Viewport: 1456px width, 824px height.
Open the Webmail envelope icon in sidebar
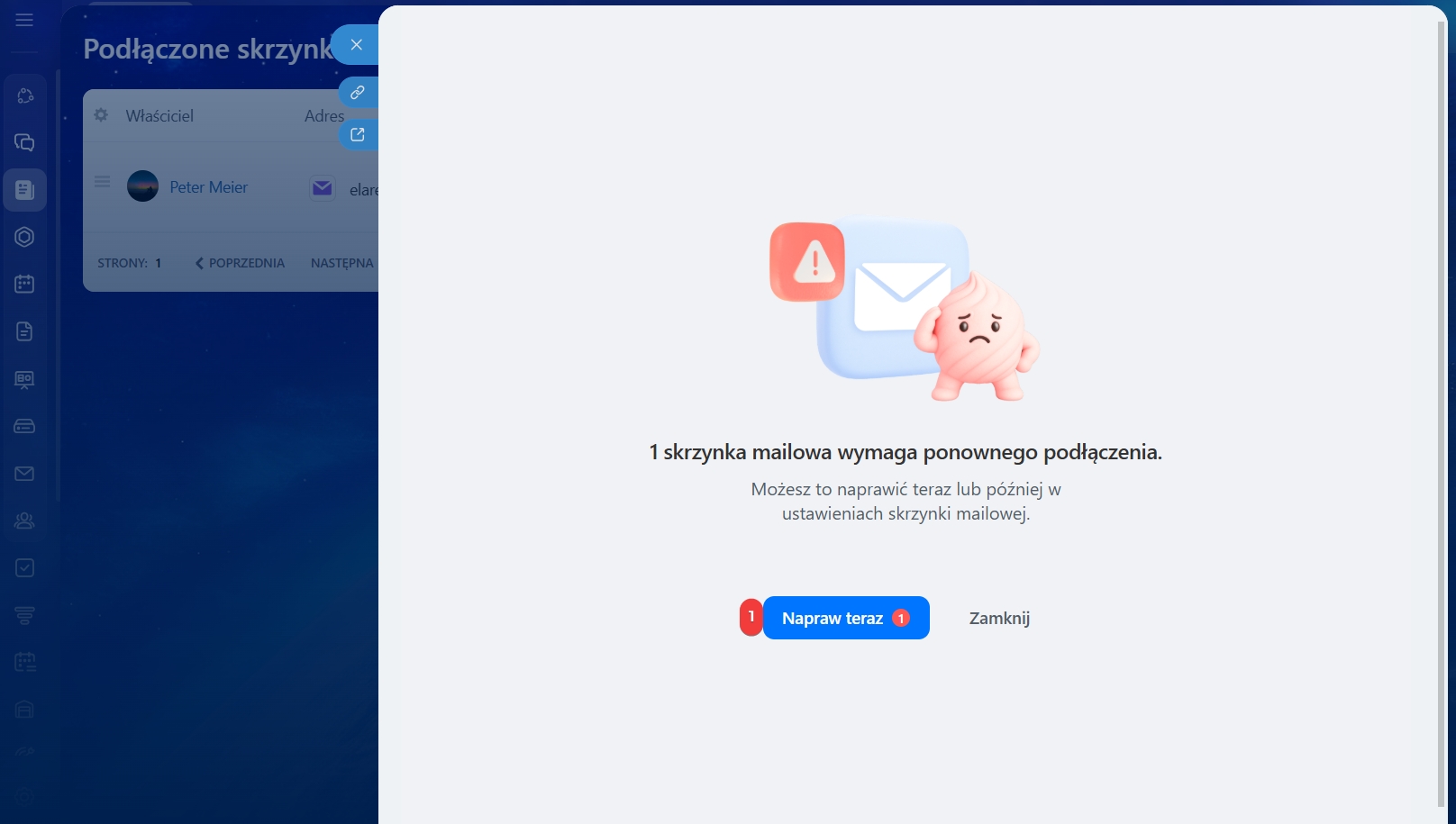[x=24, y=474]
